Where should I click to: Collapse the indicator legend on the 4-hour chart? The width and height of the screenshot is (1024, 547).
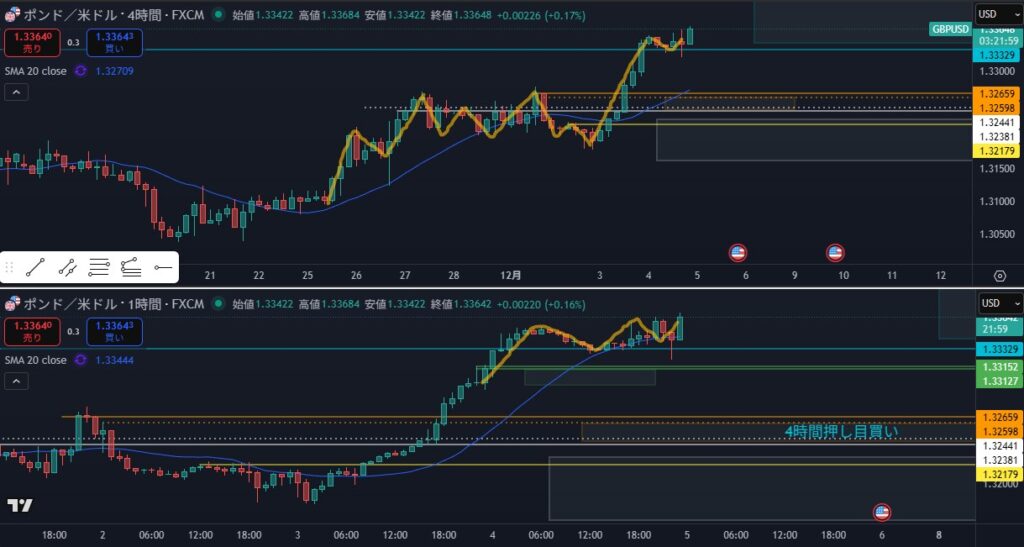pyautogui.click(x=16, y=93)
